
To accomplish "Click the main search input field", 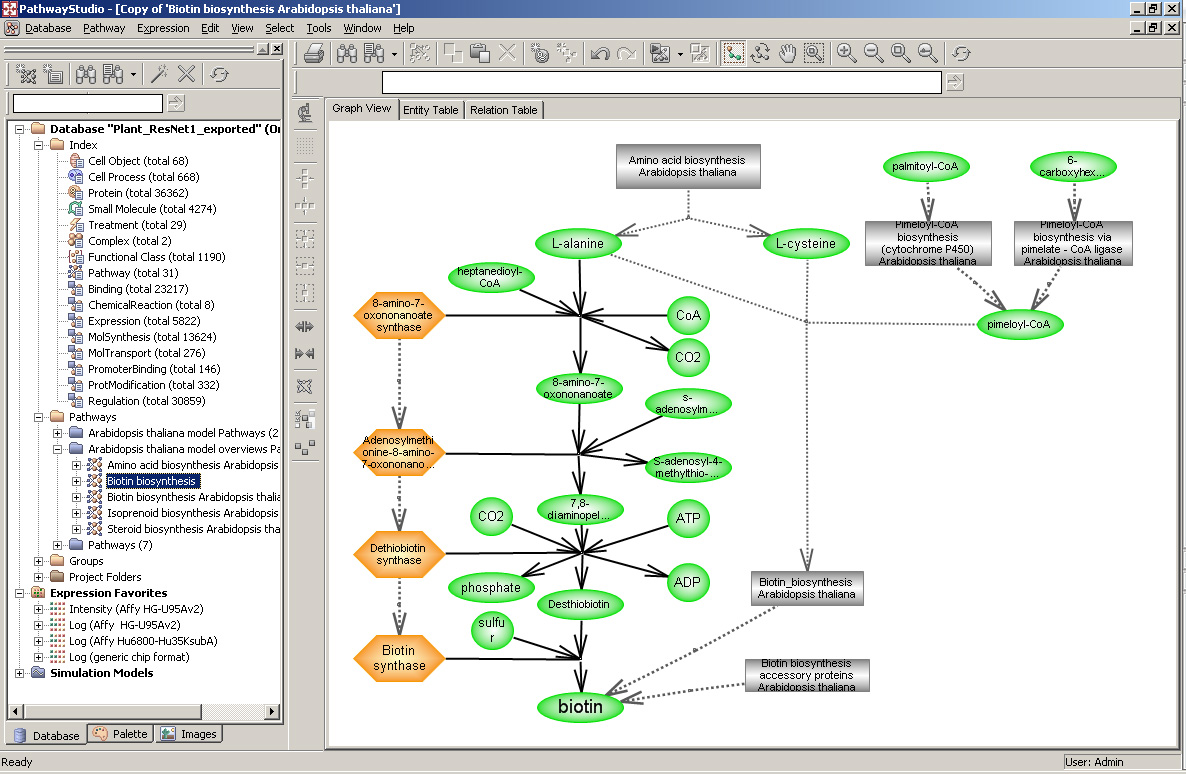I will pos(662,82).
